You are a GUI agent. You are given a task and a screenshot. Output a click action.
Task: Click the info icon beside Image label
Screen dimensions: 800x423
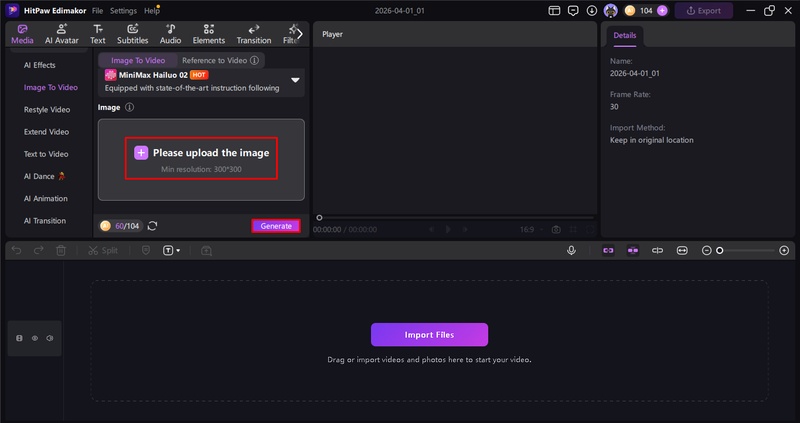coord(130,107)
